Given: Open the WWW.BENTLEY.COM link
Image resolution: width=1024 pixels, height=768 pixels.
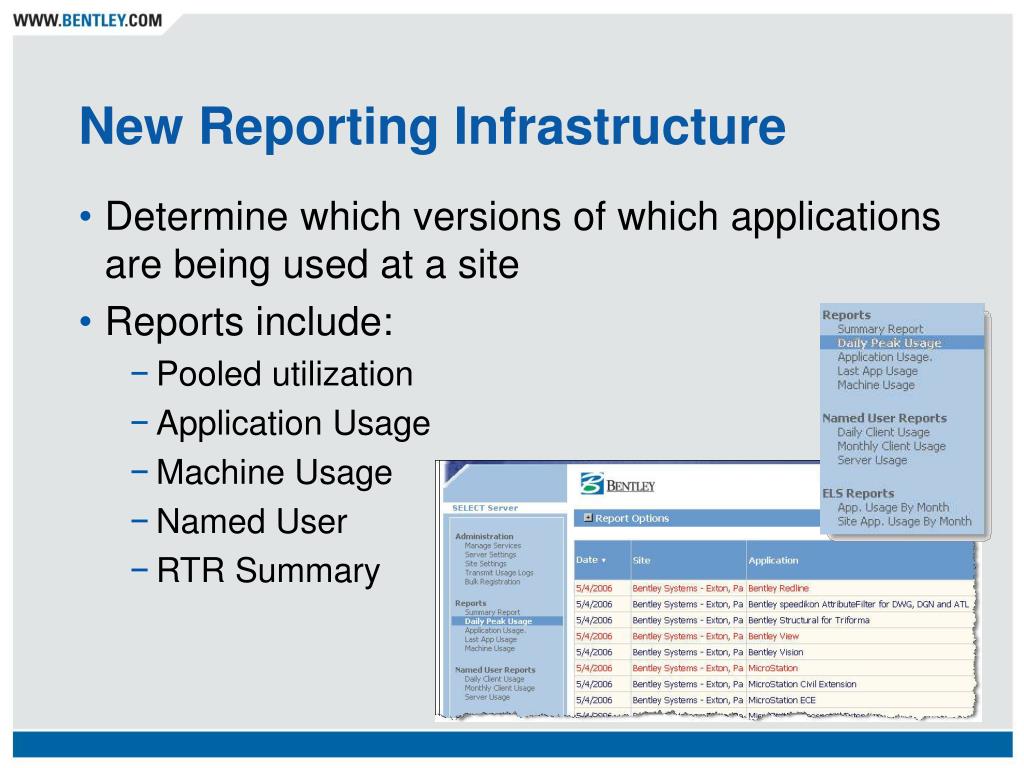Looking at the screenshot, I should 88,20.
